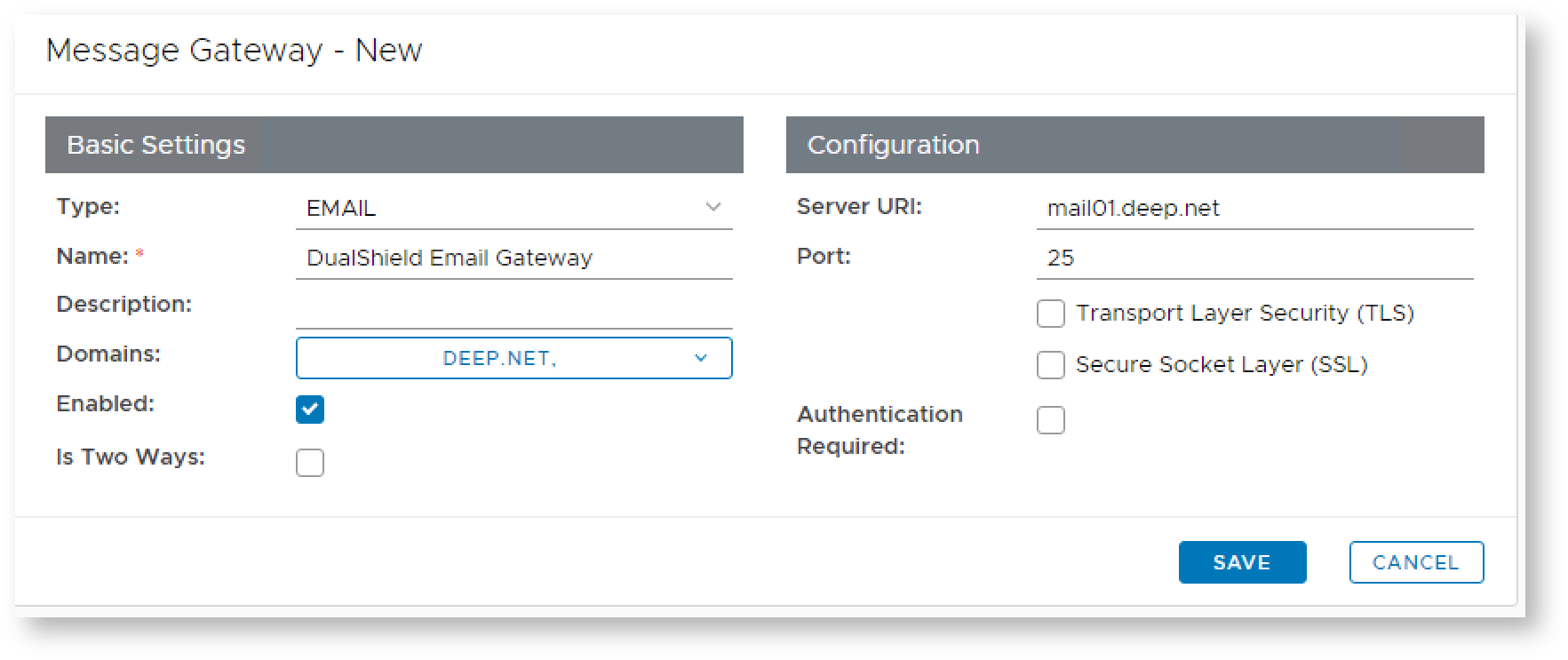Click the Basic Settings section header
Viewport: 1568px width, 660px height.
(x=394, y=145)
